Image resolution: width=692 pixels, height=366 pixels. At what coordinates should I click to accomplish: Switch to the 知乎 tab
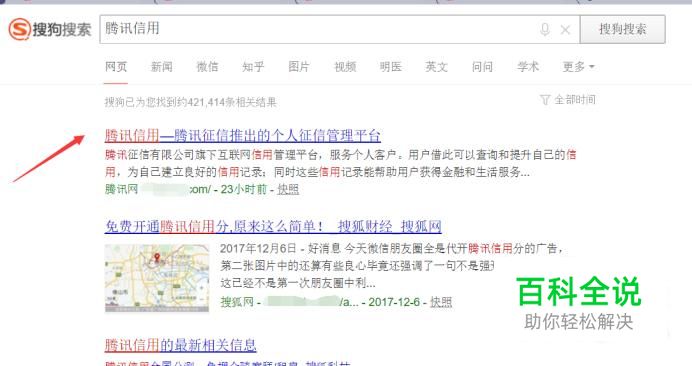253,67
